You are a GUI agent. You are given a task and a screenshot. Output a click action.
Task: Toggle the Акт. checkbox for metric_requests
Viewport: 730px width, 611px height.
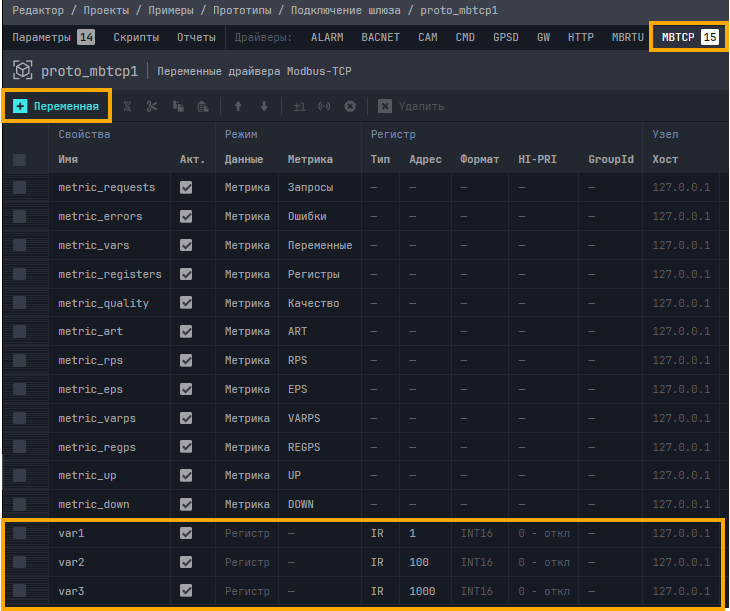(186, 187)
